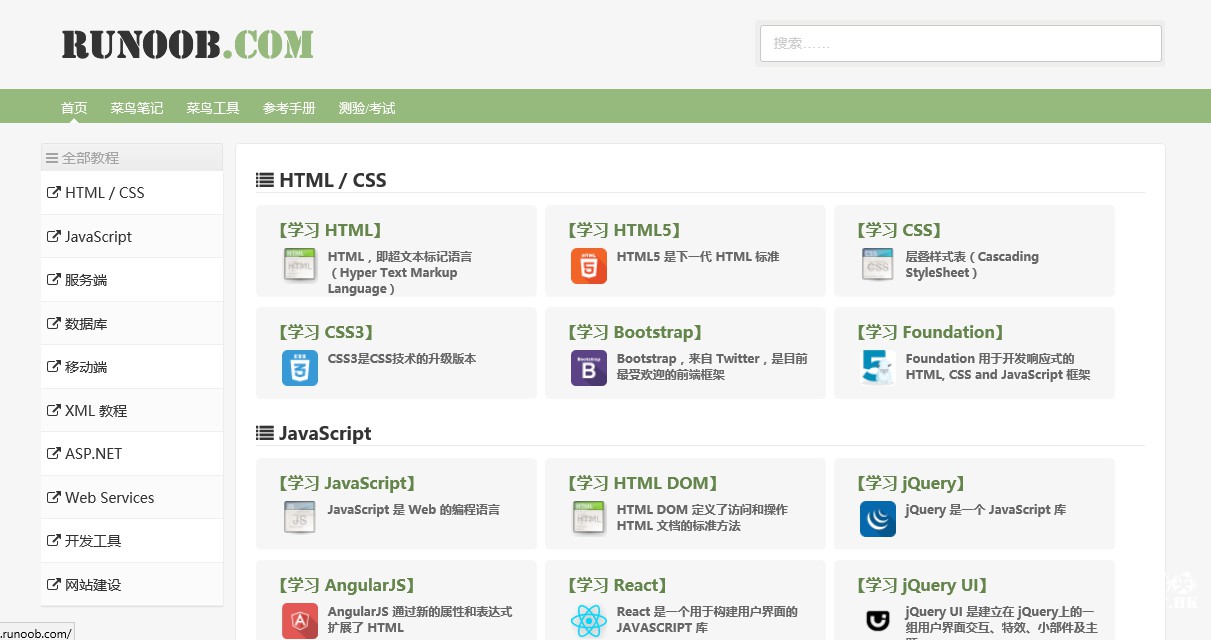
Task: Select XML 教程 in the sidebar
Action: point(132,411)
